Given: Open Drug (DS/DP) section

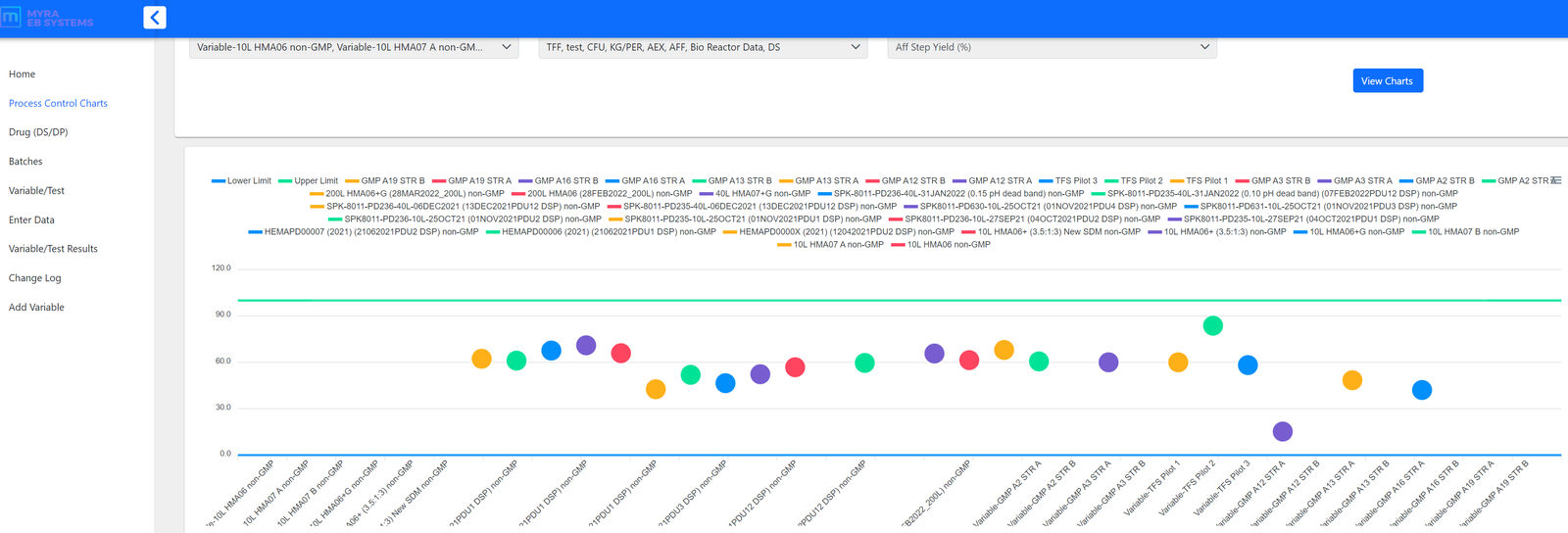Looking at the screenshot, I should (38, 132).
